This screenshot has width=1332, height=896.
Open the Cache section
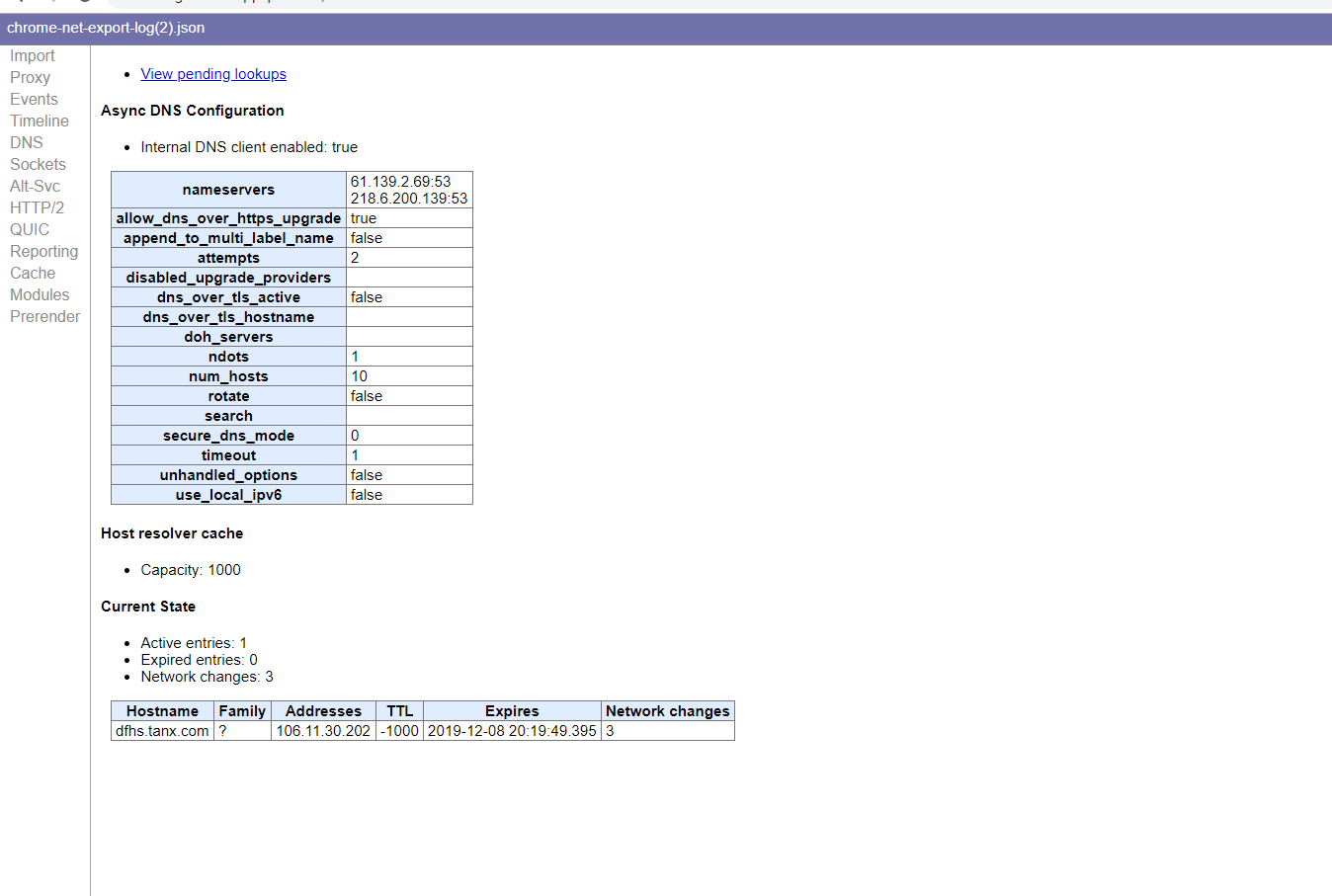[33, 274]
